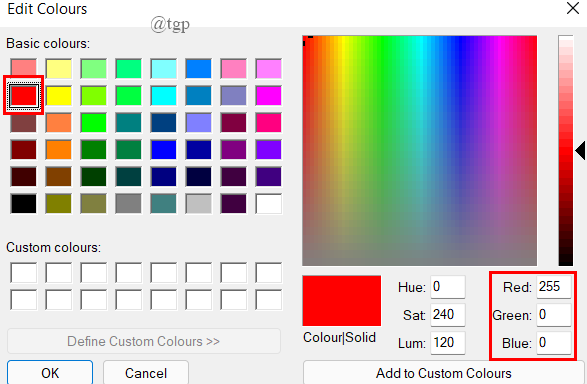Choose the pale yellow basic colour
The width and height of the screenshot is (587, 384).
pos(59,68)
